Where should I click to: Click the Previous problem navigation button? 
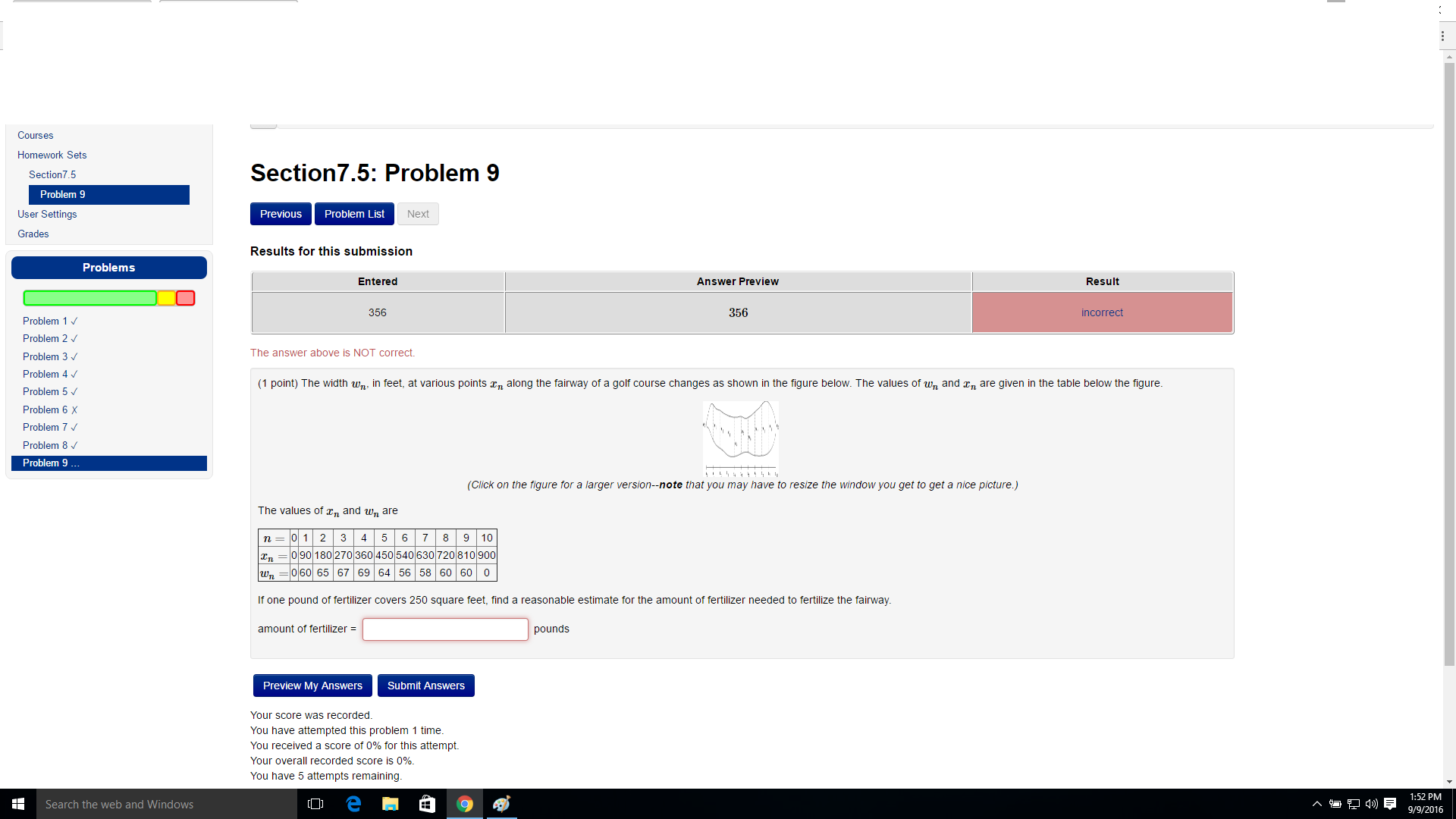coord(280,214)
